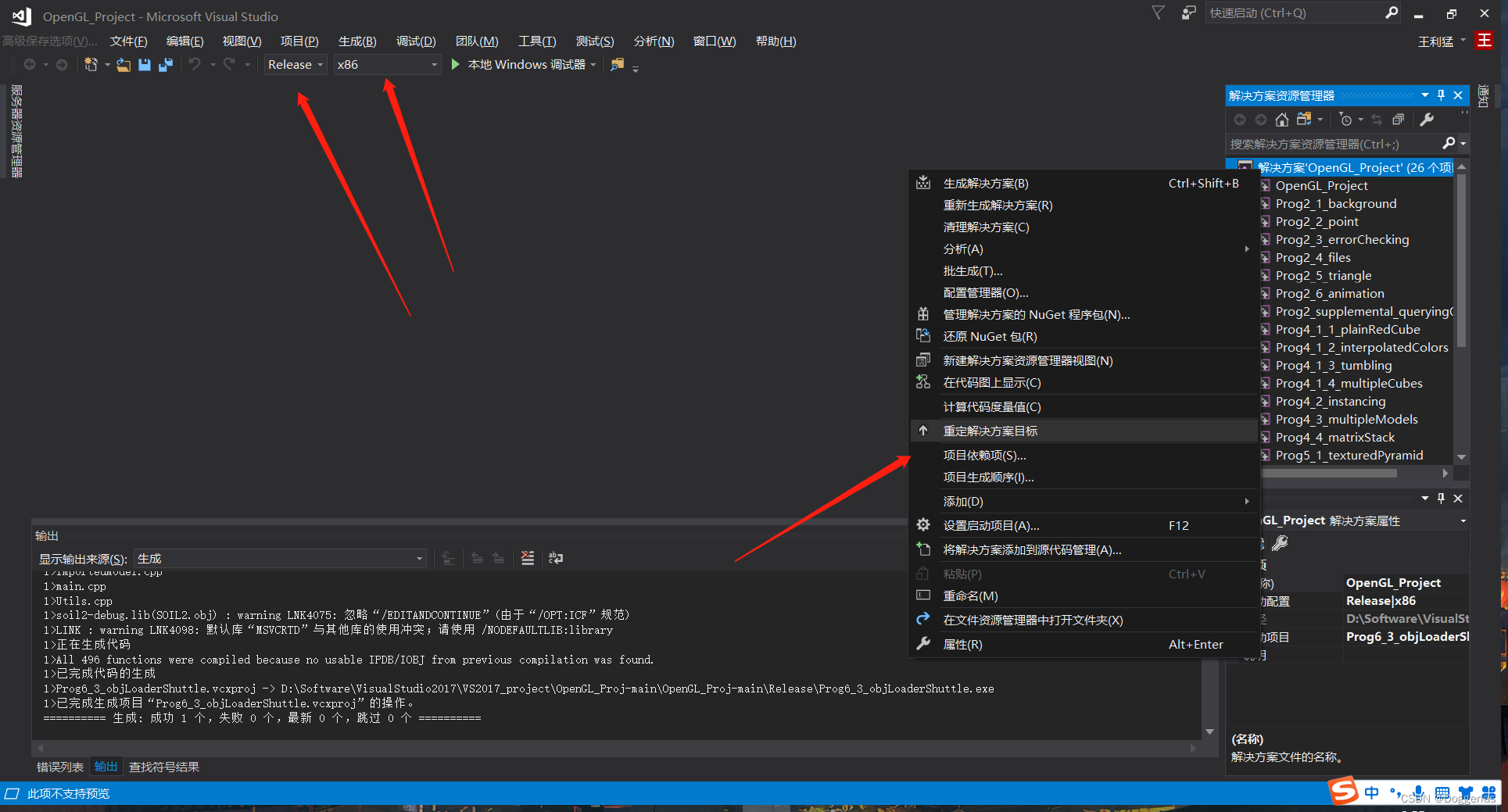Click the Sogou 中 language indicator

pos(1372,792)
